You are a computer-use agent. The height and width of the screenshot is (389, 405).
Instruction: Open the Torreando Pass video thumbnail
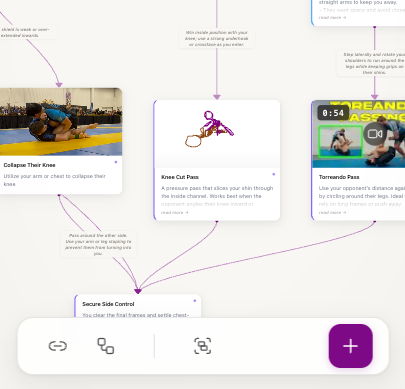coord(359,134)
